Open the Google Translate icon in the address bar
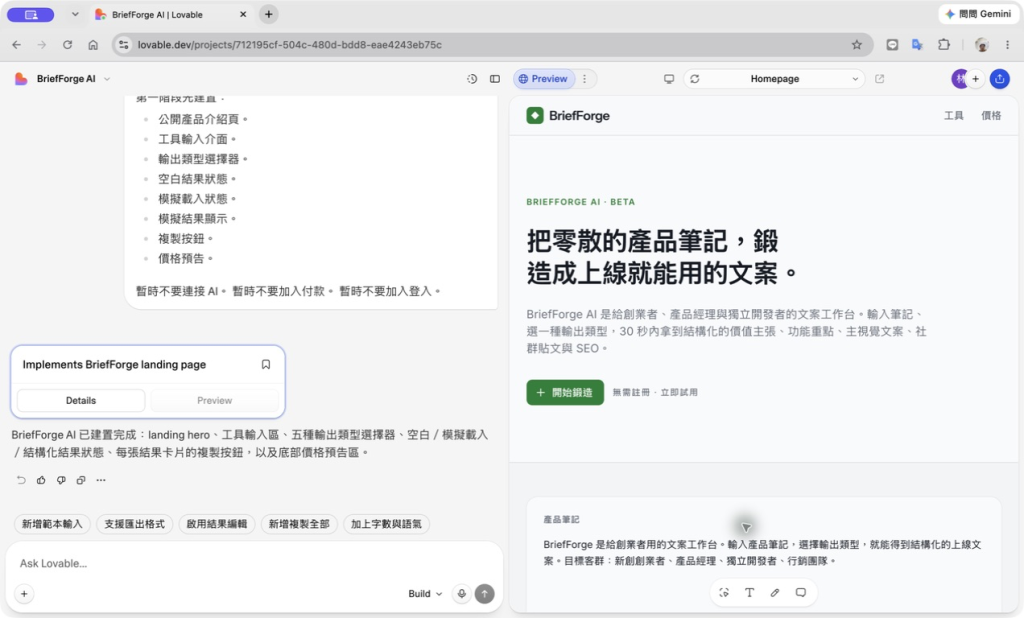 (918, 44)
